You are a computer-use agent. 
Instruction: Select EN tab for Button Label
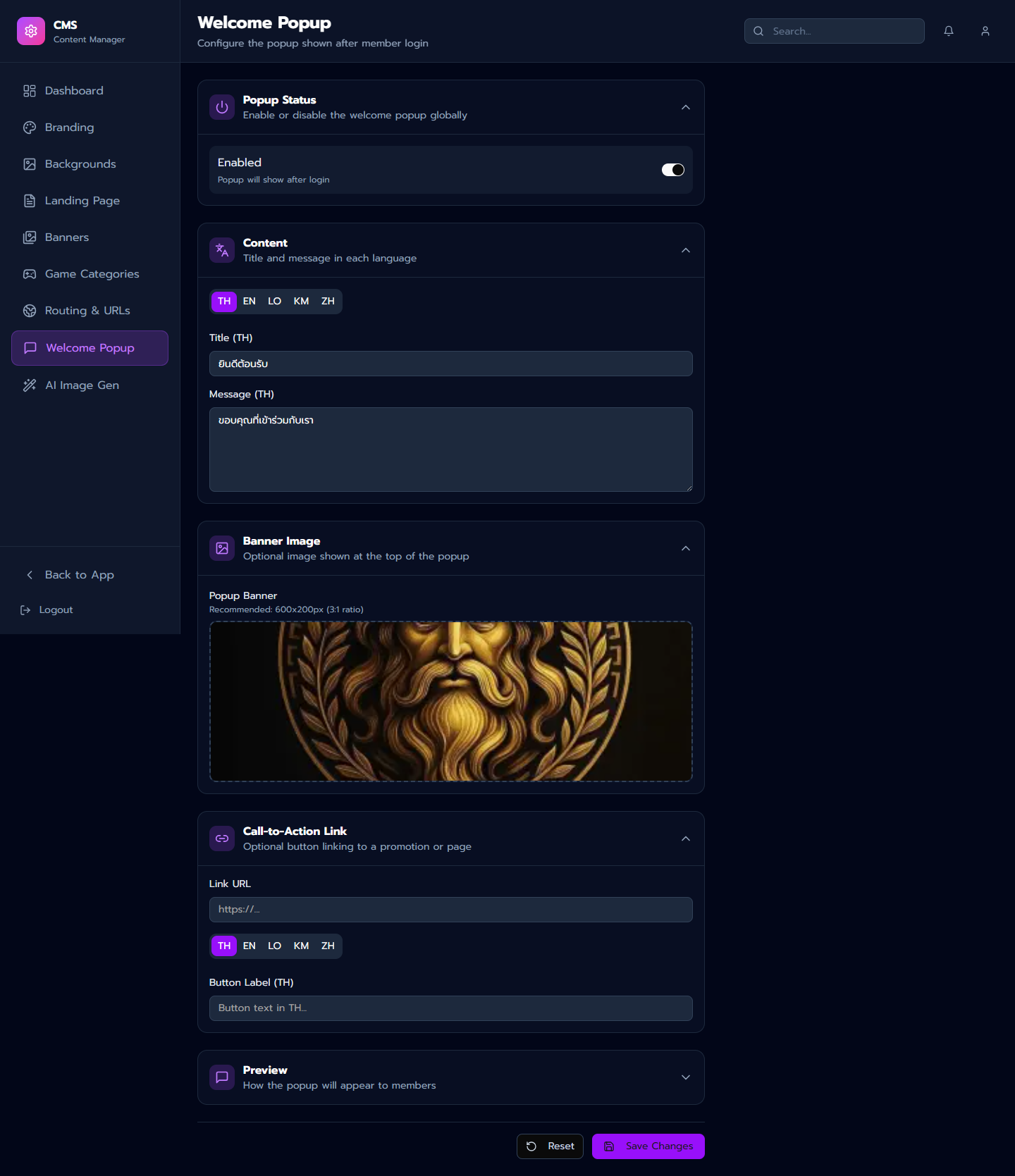tap(250, 946)
